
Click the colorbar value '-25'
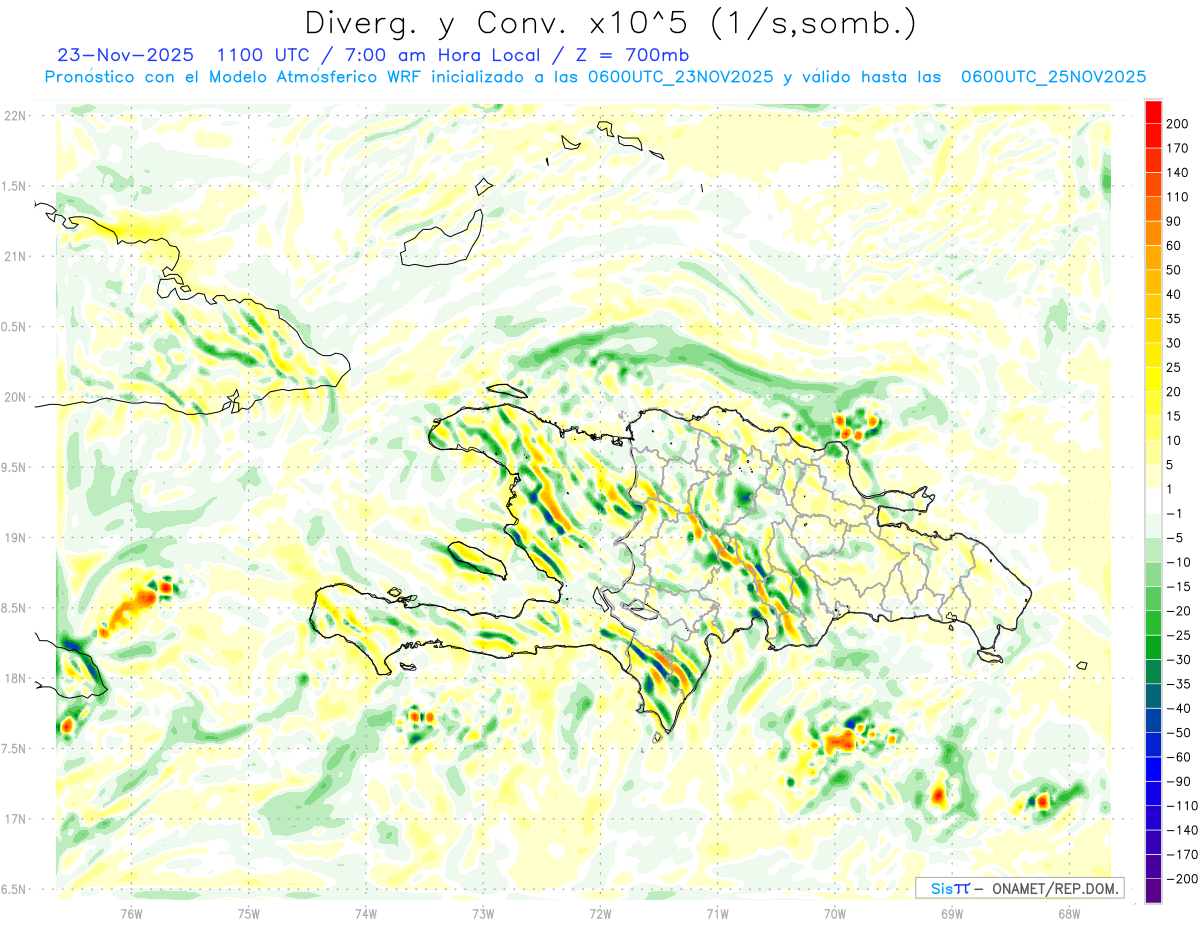click(x=1180, y=636)
